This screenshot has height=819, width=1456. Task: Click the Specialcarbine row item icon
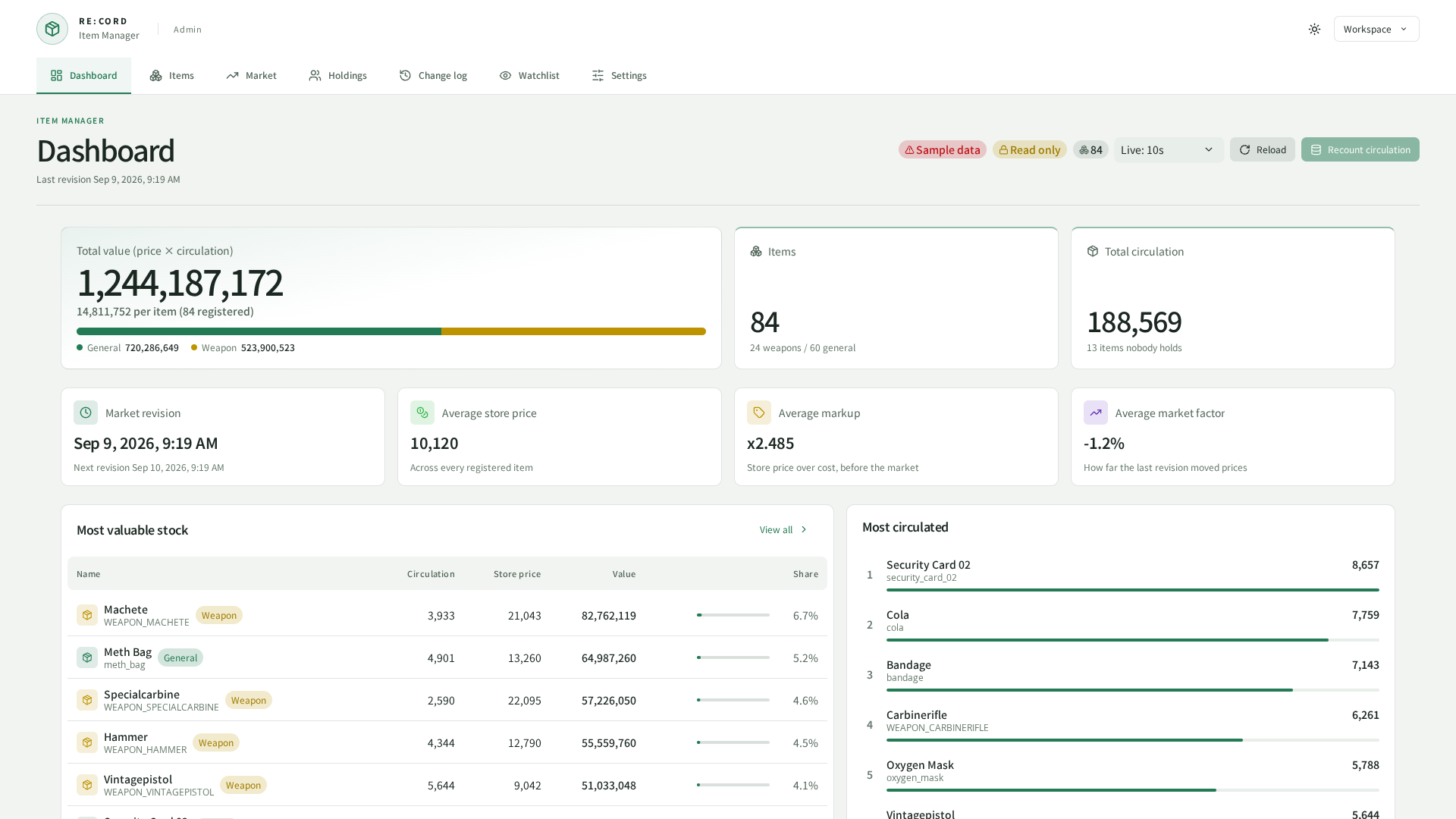point(87,700)
